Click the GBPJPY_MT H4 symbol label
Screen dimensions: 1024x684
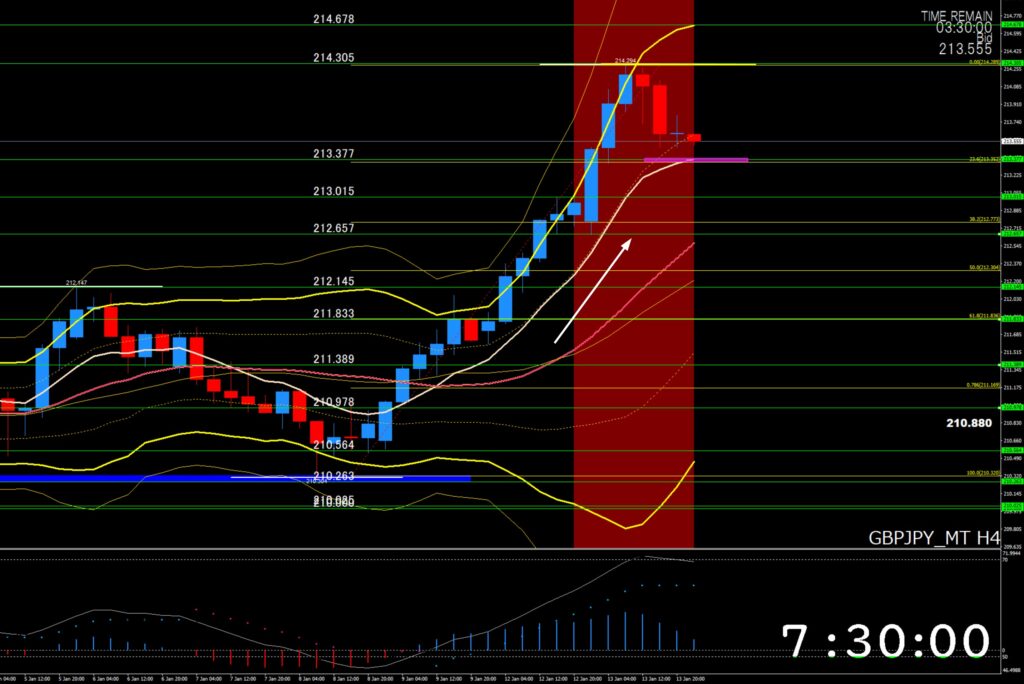click(934, 539)
